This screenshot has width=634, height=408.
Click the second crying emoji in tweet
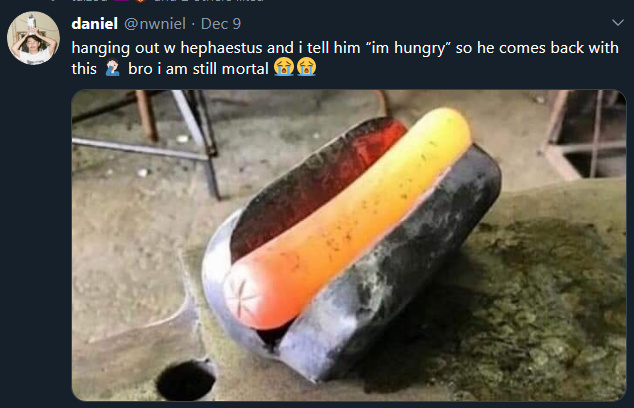tap(306, 69)
